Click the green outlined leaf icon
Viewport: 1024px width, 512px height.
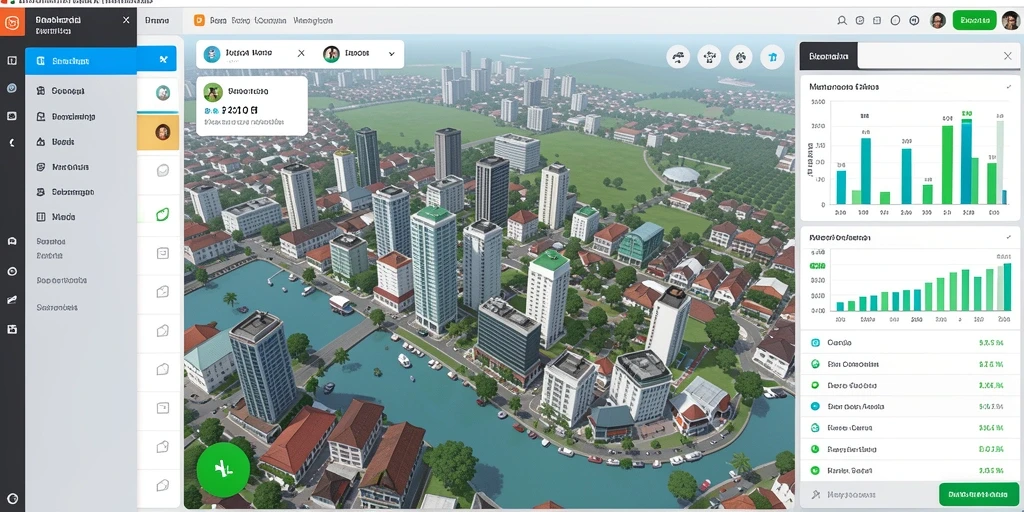tap(163, 214)
